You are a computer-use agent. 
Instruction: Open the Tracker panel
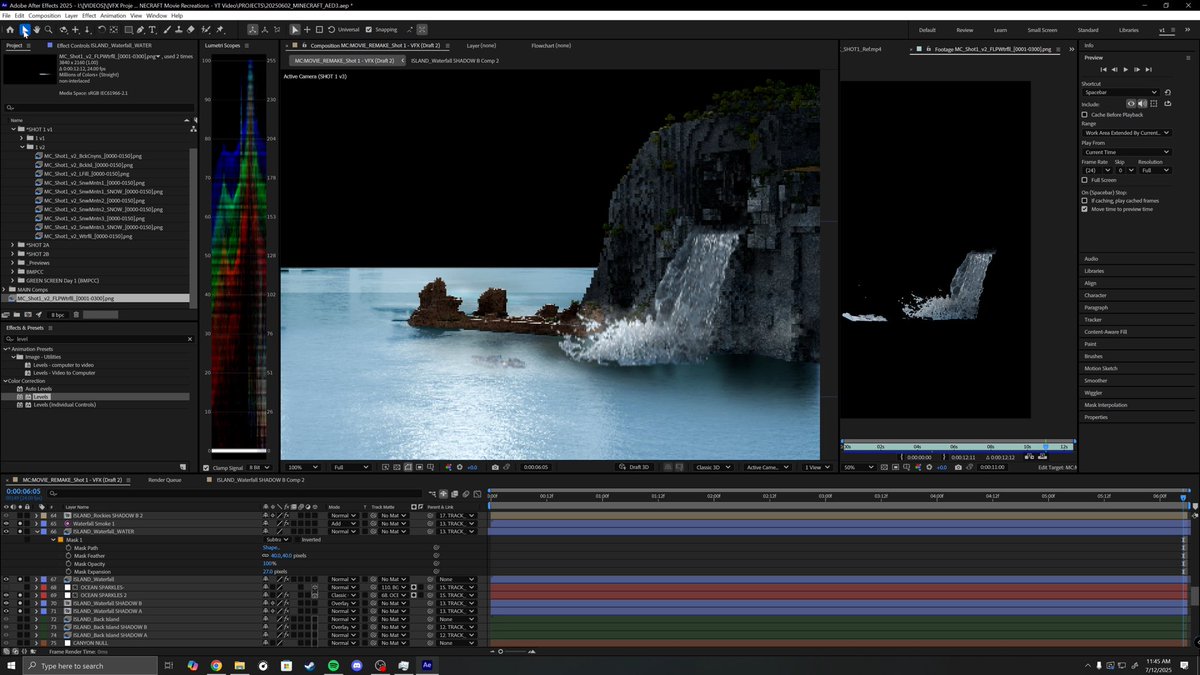[1093, 320]
